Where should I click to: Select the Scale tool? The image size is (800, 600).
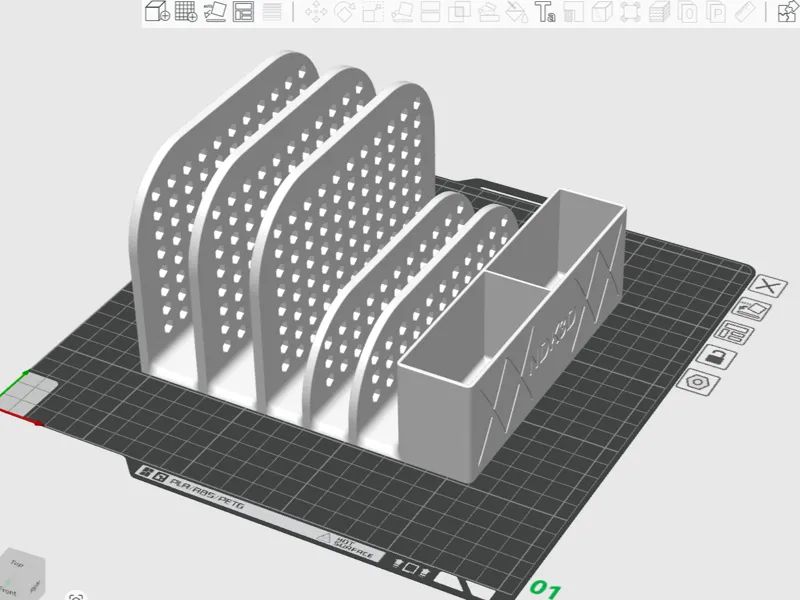(373, 12)
